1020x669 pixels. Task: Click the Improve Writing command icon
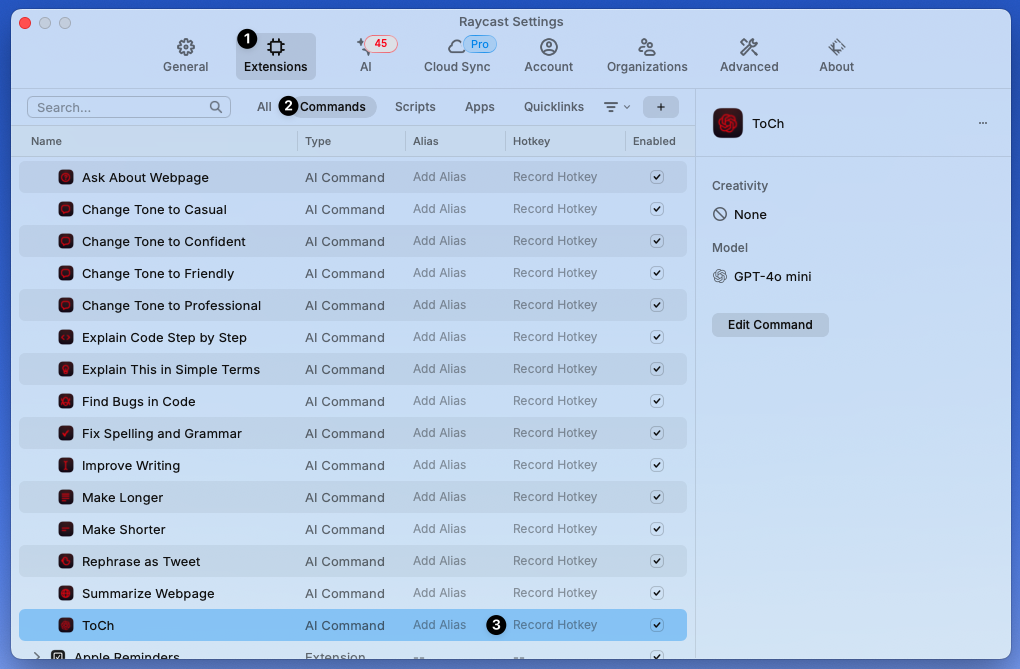click(x=66, y=465)
